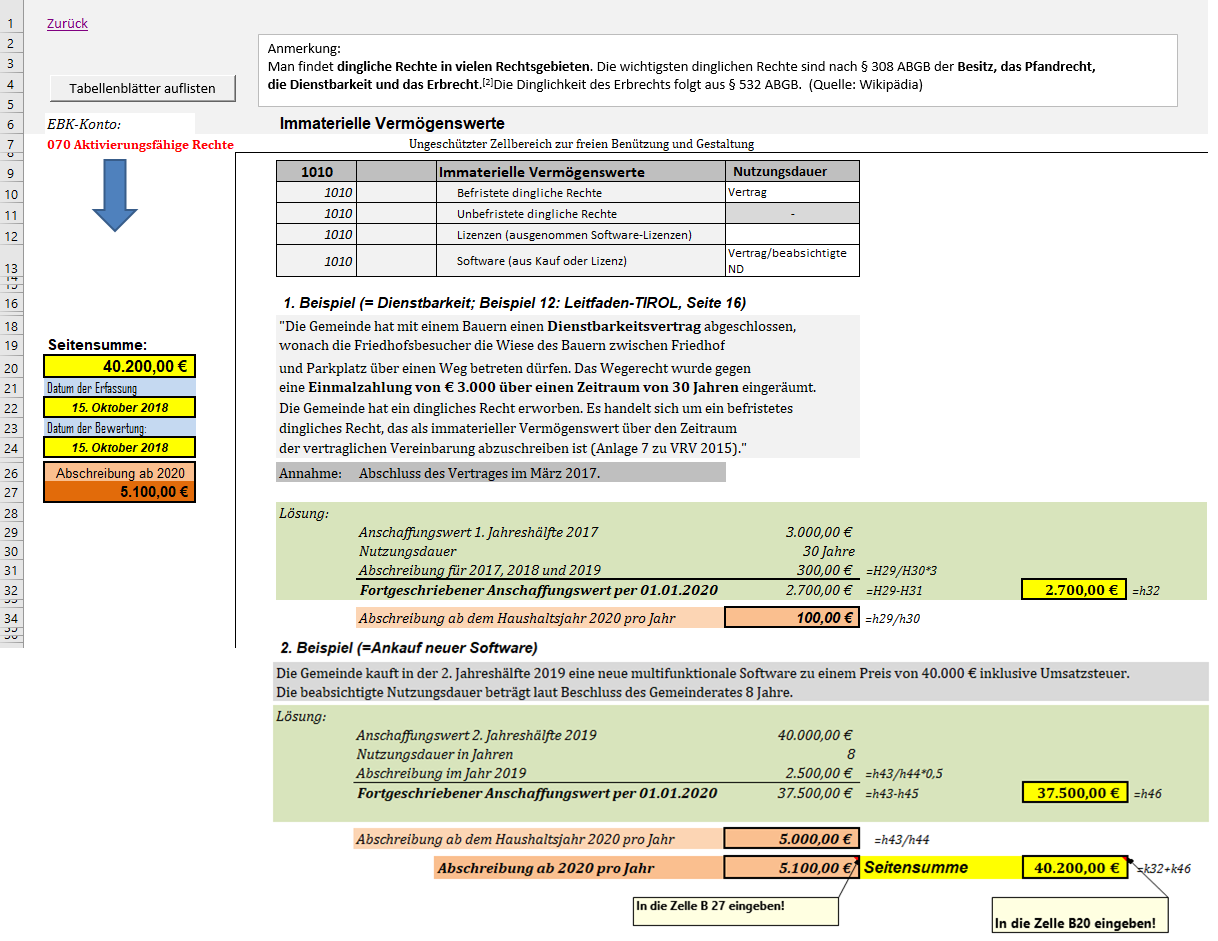Screen dimensions: 1218x941
Task: Select the Vertrag cell beside Befristete dingliche Rechte
Action: (x=794, y=192)
